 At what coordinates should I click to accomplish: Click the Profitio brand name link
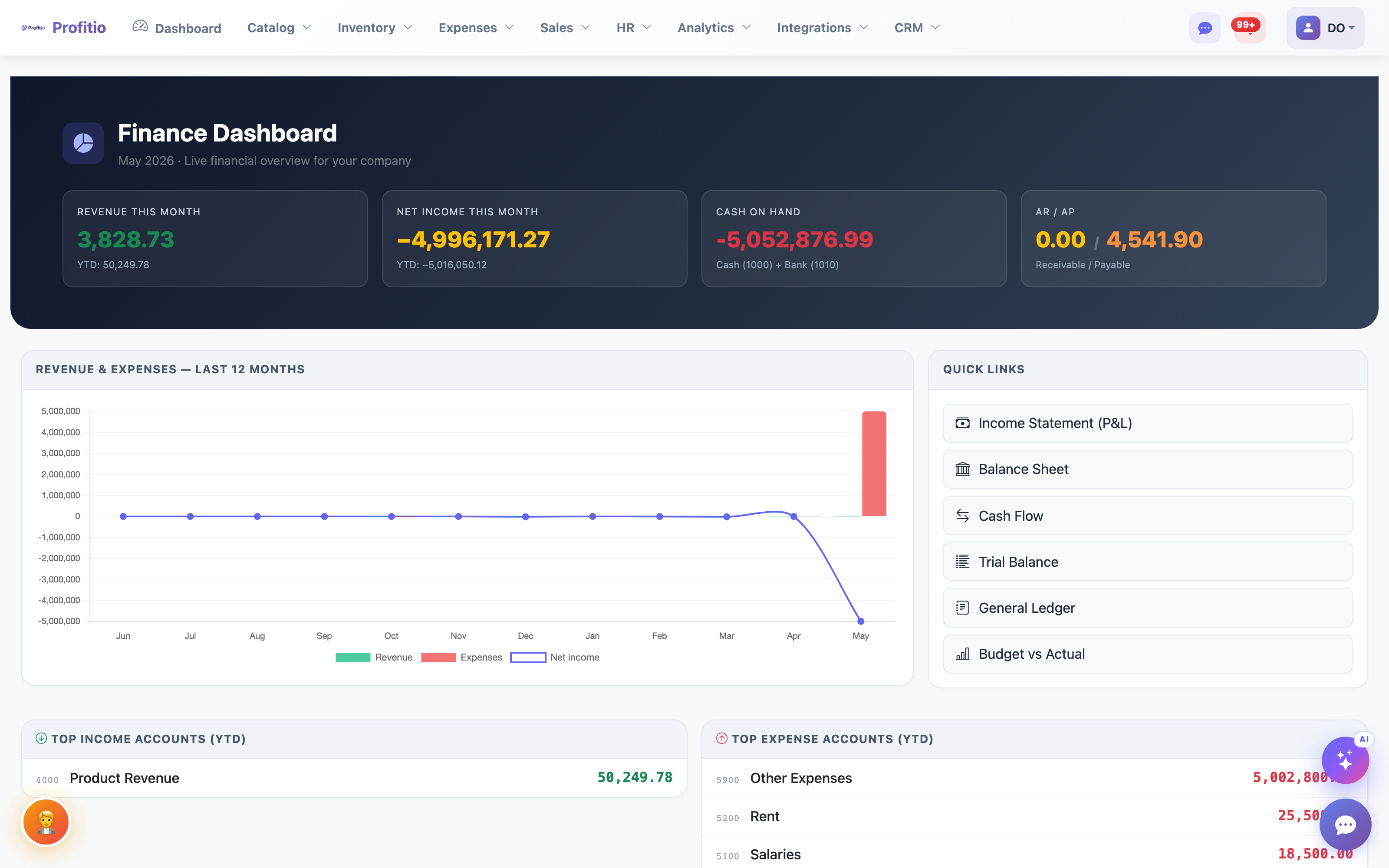click(79, 27)
